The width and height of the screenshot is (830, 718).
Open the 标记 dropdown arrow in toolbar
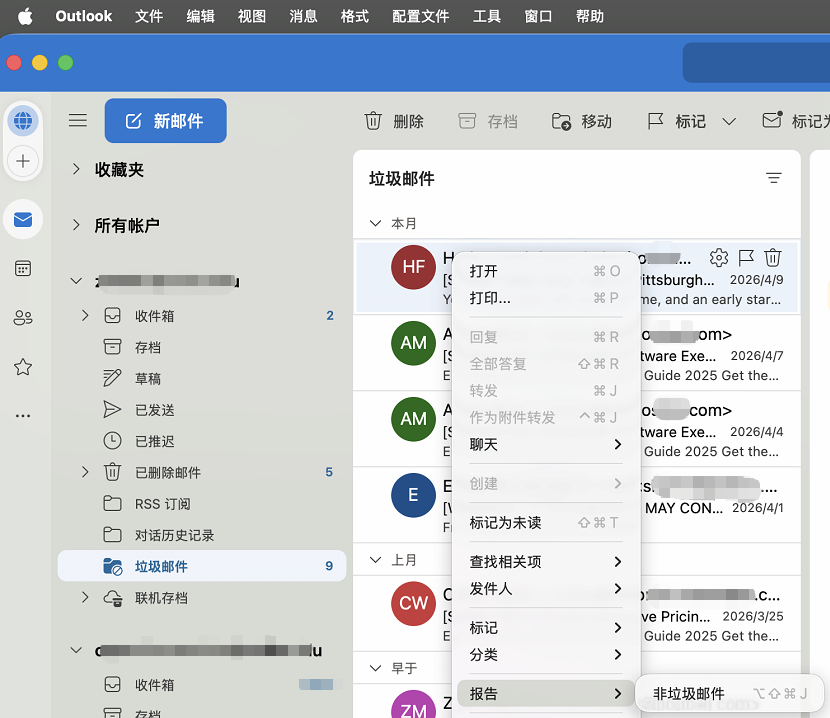click(x=729, y=121)
